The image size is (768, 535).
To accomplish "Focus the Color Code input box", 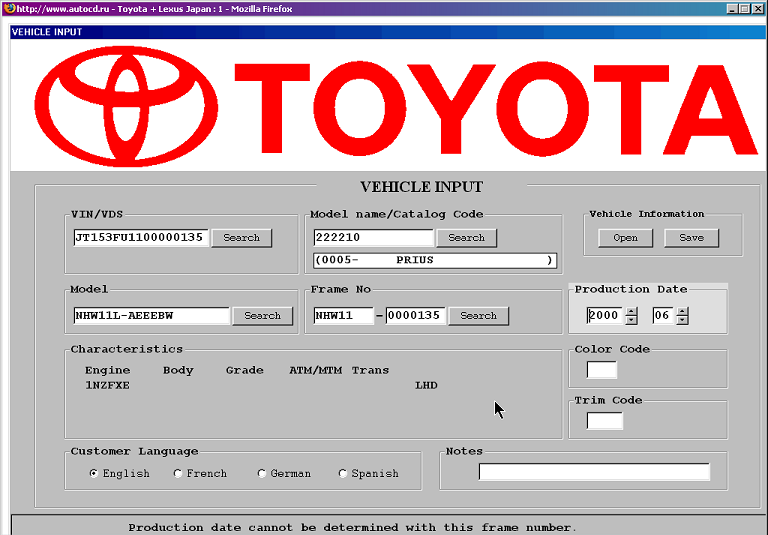I will pyautogui.click(x=601, y=370).
